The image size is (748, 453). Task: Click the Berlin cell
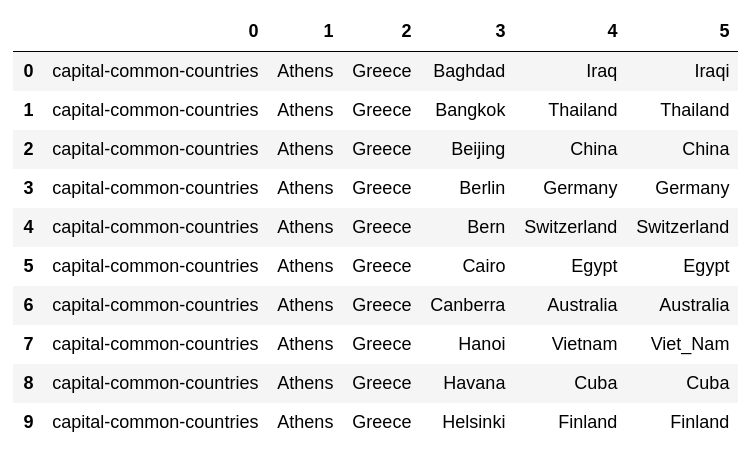coord(482,188)
